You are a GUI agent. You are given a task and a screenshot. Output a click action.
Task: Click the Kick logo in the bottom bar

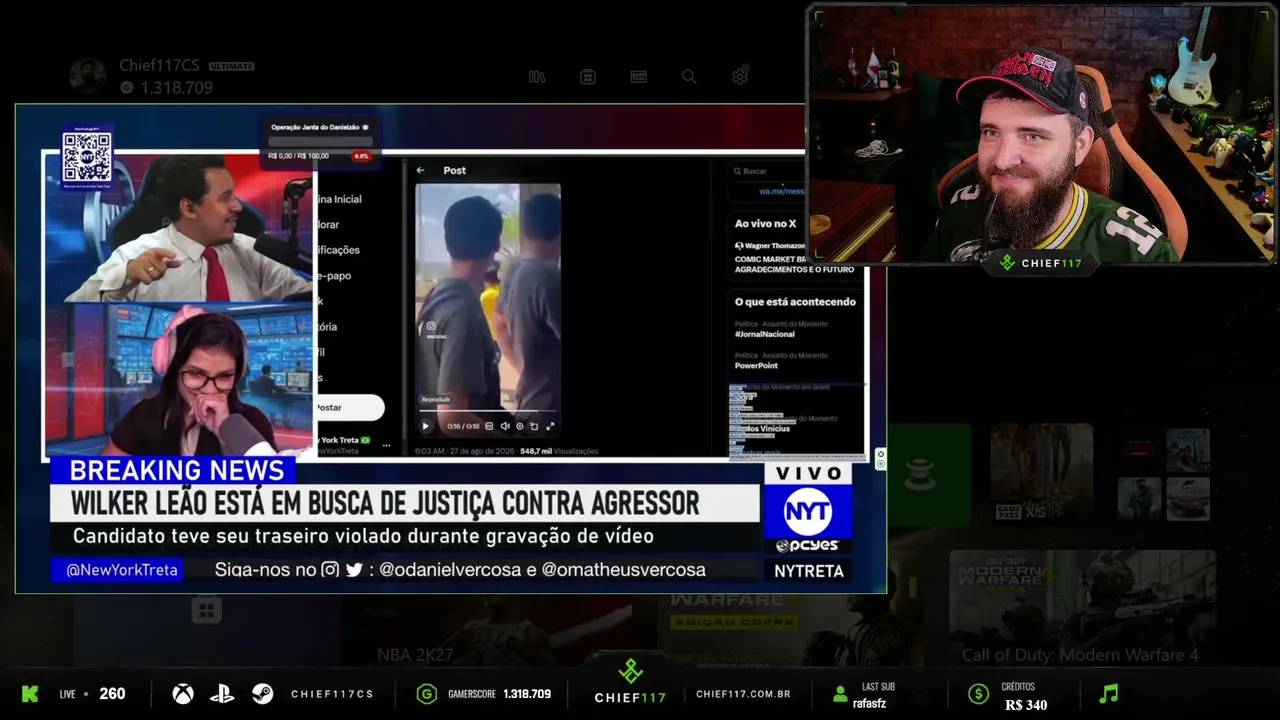tap(30, 694)
